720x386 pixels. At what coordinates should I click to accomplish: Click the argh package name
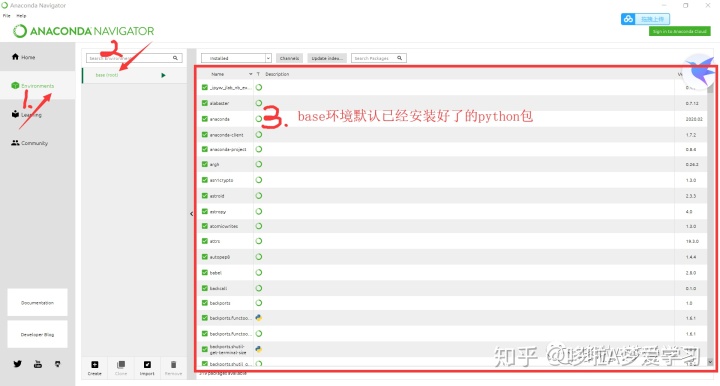pyautogui.click(x=214, y=164)
